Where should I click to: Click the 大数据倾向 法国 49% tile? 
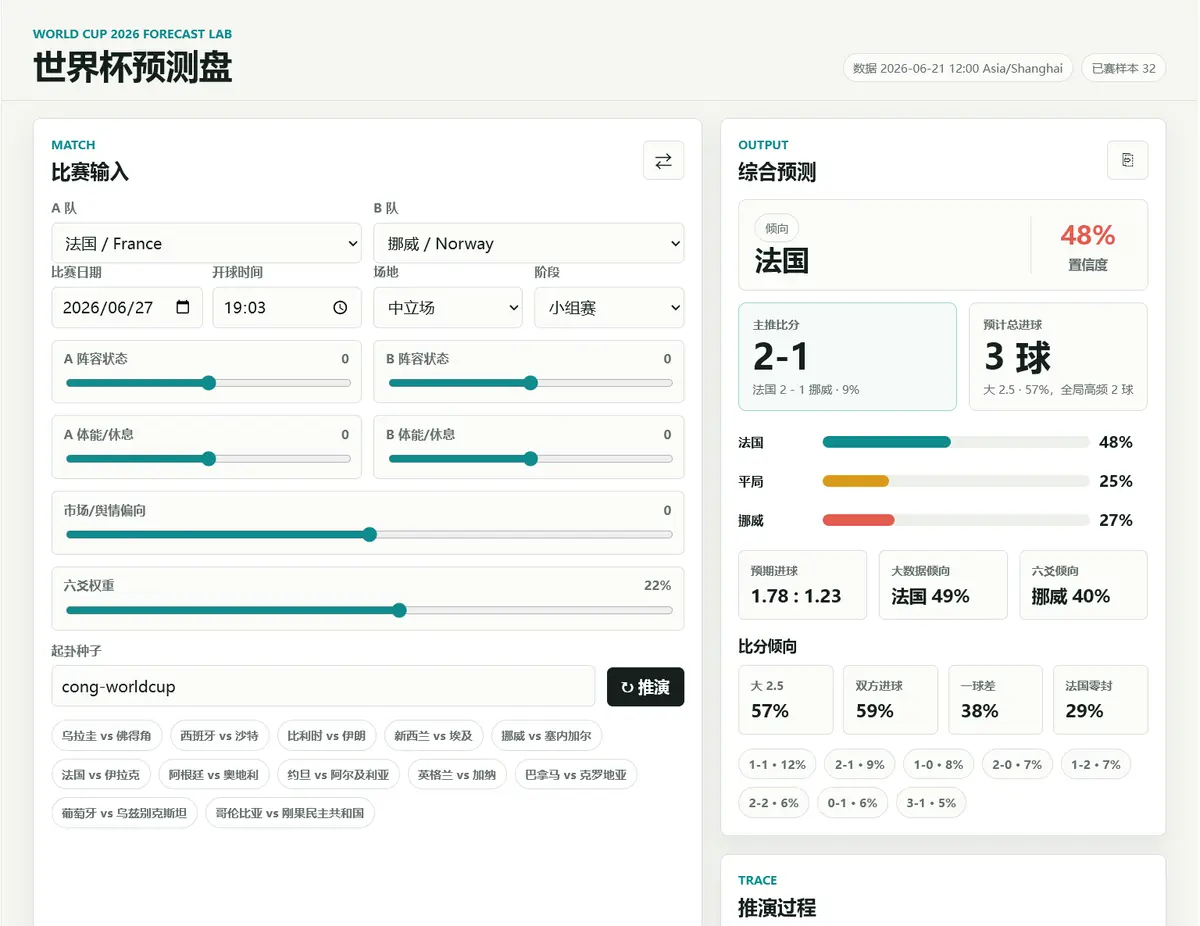[x=943, y=585]
